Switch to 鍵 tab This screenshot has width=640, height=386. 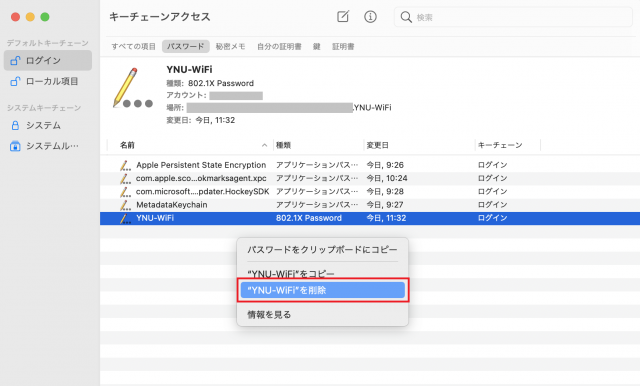(317, 47)
